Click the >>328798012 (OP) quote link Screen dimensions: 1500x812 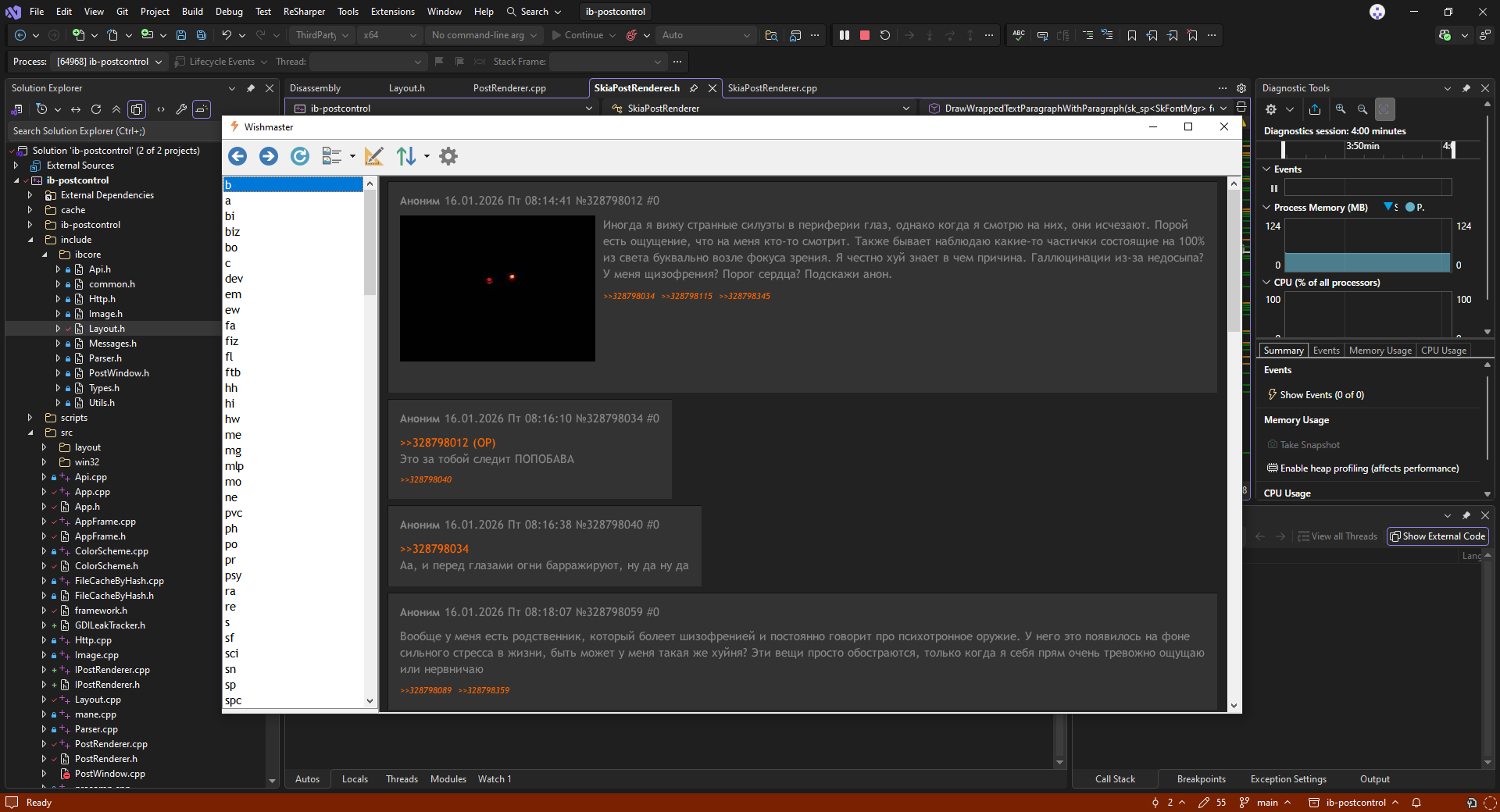pos(448,443)
